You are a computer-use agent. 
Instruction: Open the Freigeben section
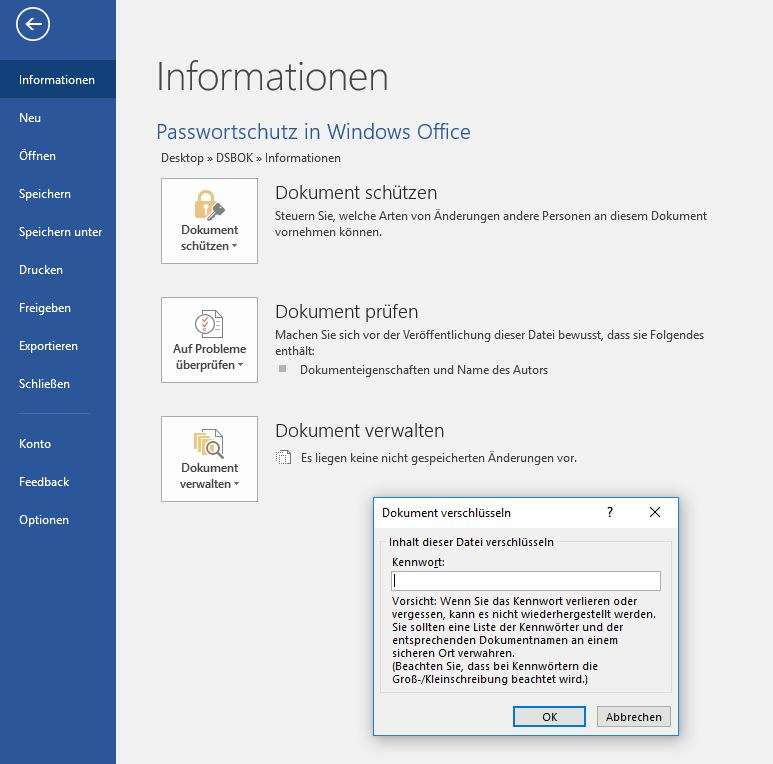[58, 308]
